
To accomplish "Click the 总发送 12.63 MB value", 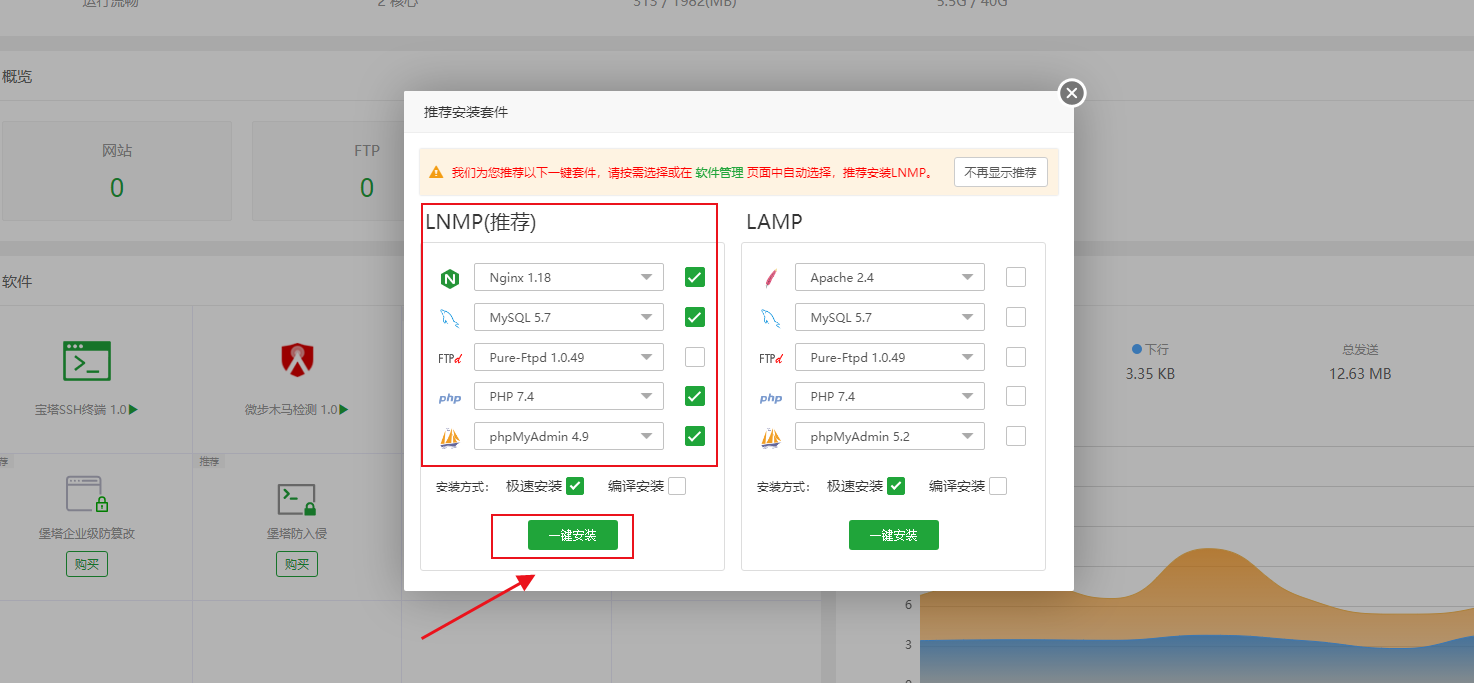I will [x=1360, y=374].
